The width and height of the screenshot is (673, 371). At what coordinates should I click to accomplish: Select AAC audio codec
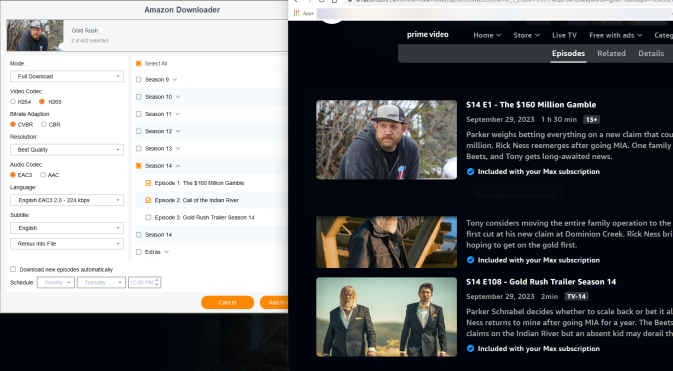[x=43, y=175]
